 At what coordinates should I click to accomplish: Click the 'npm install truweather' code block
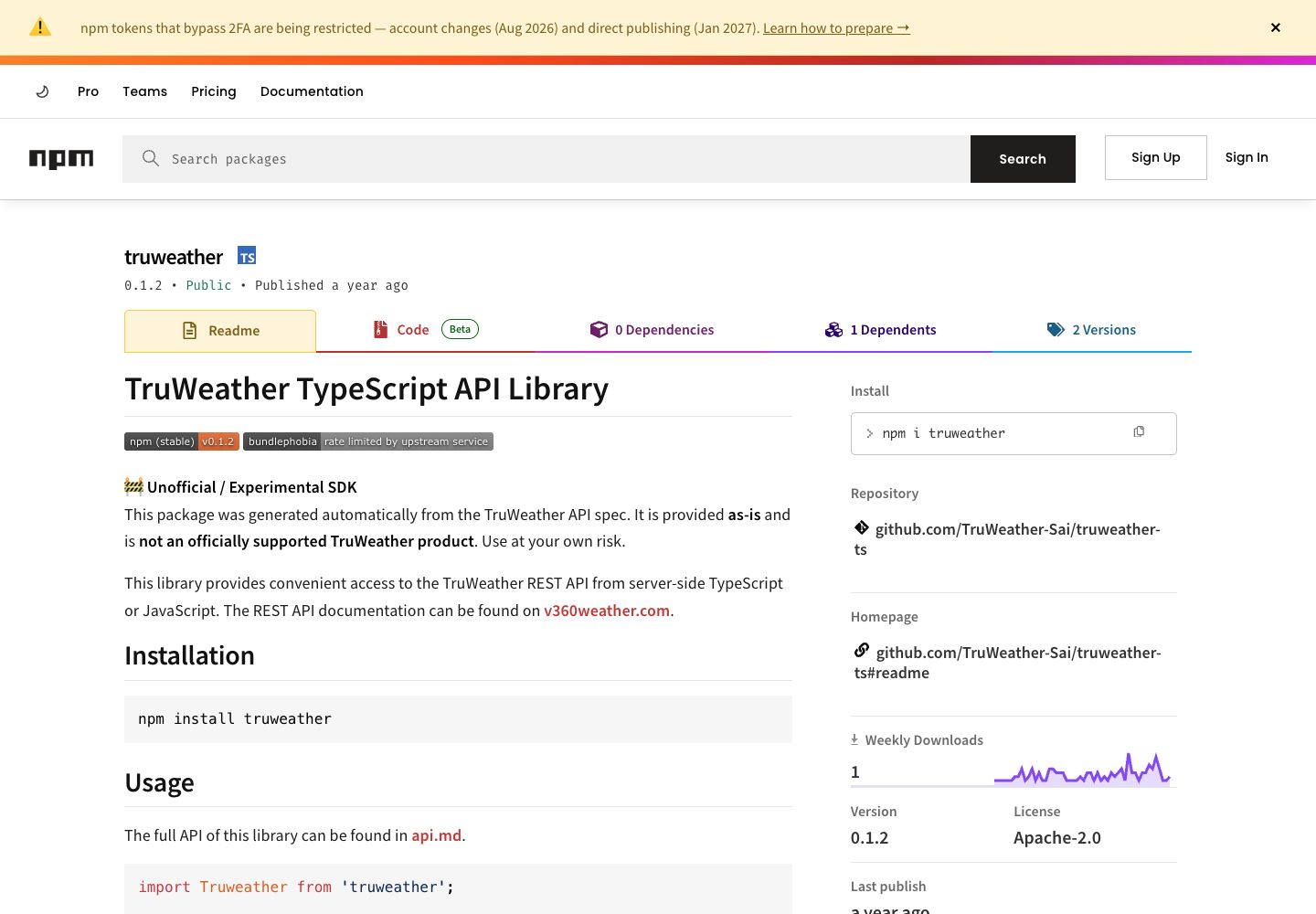pos(458,719)
